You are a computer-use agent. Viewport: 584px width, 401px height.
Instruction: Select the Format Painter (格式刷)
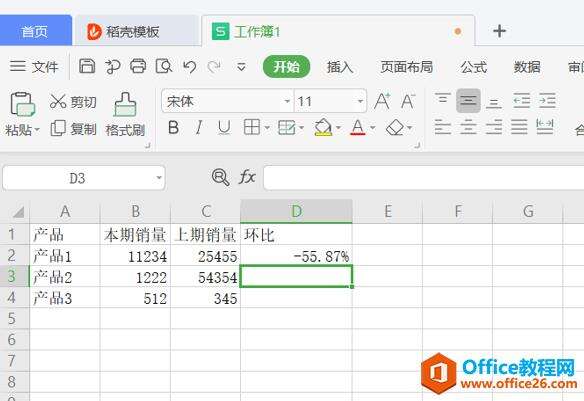click(125, 115)
